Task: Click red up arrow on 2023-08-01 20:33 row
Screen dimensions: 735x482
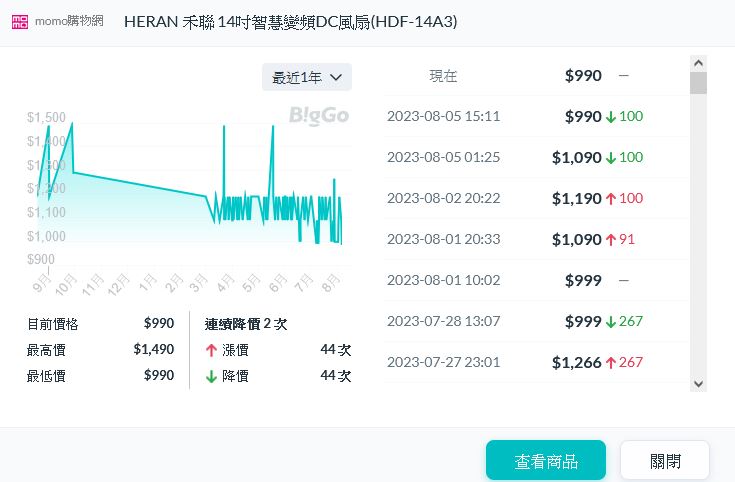Action: [611, 240]
